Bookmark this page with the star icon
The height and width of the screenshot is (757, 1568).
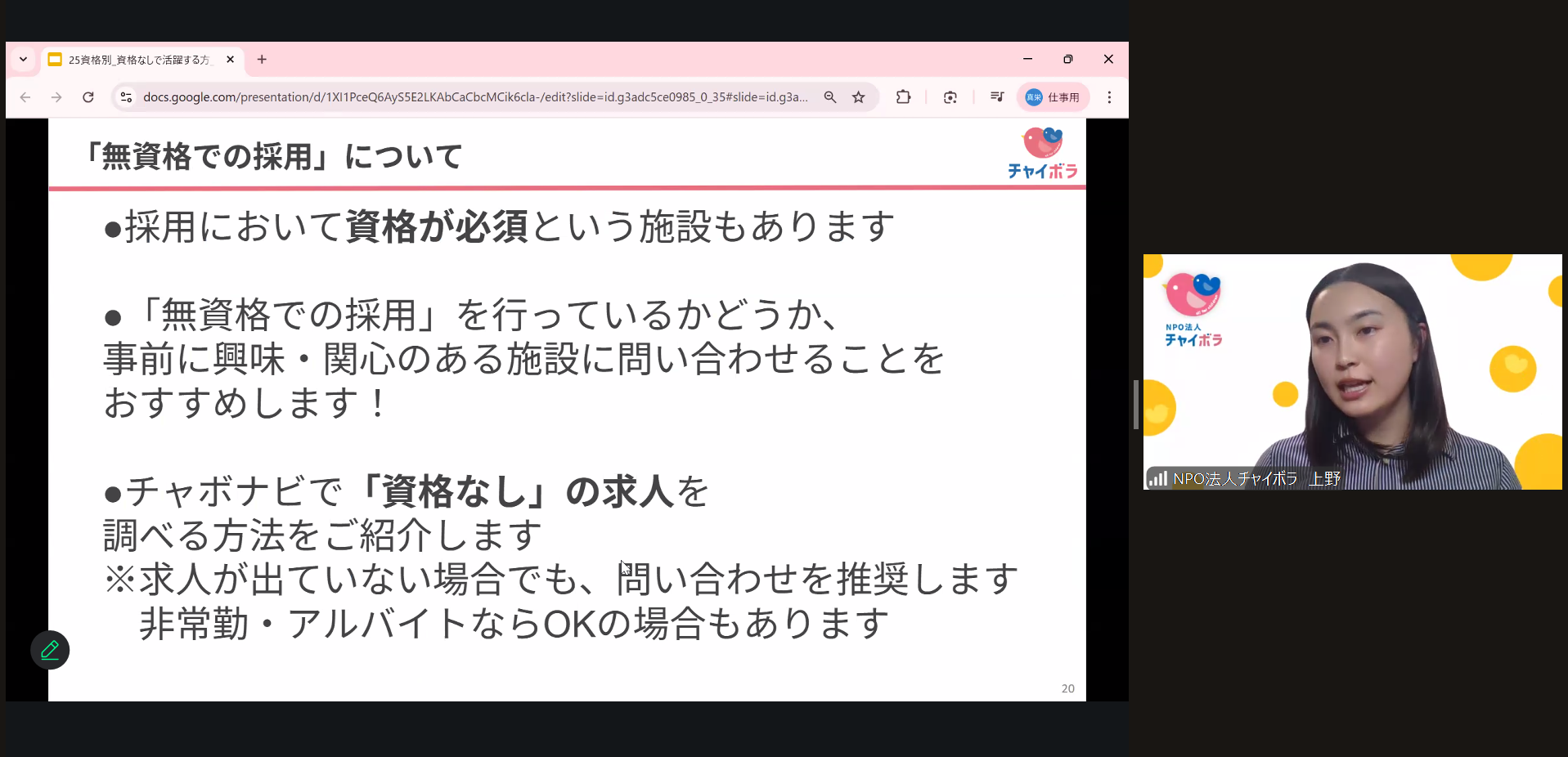click(858, 97)
